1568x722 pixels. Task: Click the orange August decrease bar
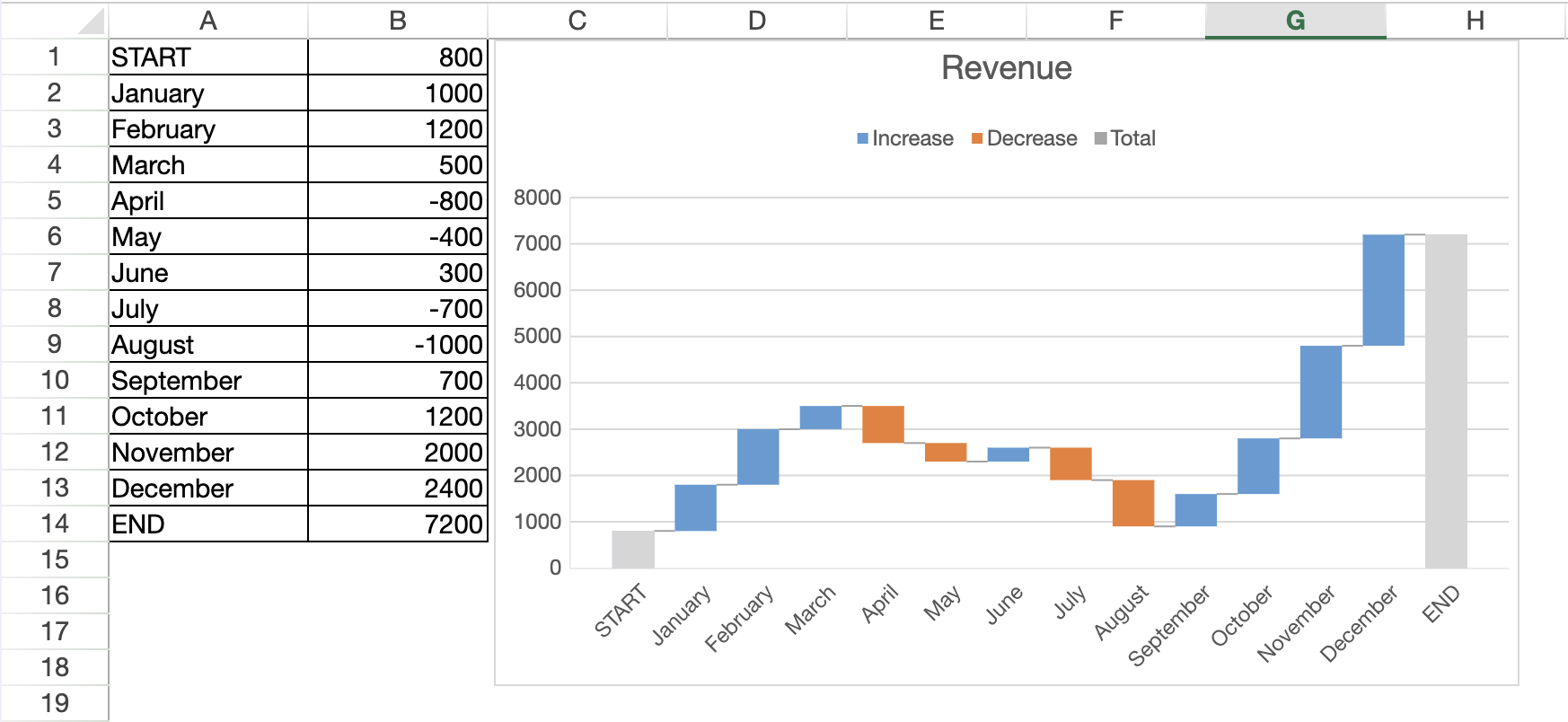pyautogui.click(x=1132, y=503)
